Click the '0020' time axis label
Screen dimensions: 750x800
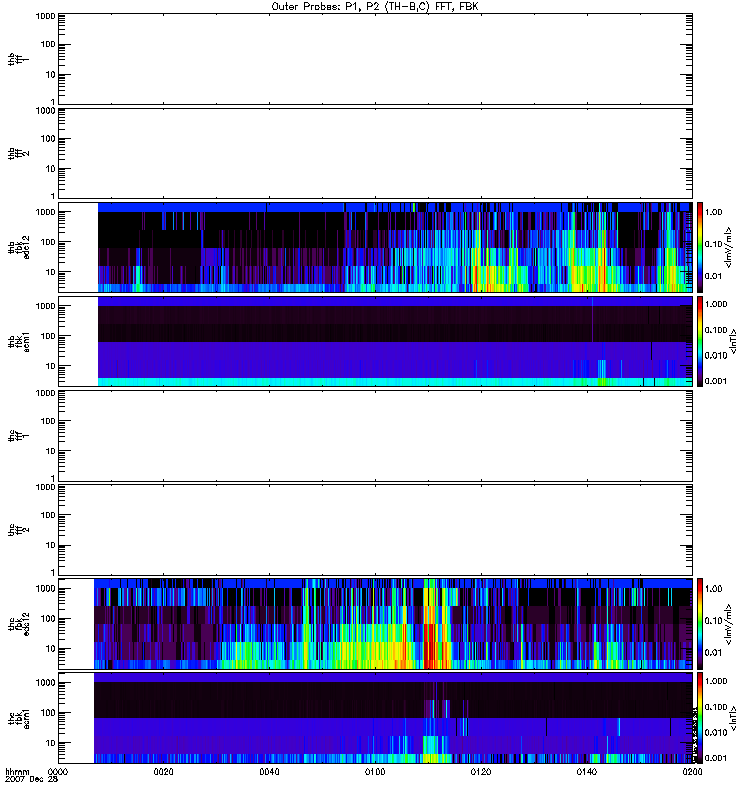click(x=163, y=772)
